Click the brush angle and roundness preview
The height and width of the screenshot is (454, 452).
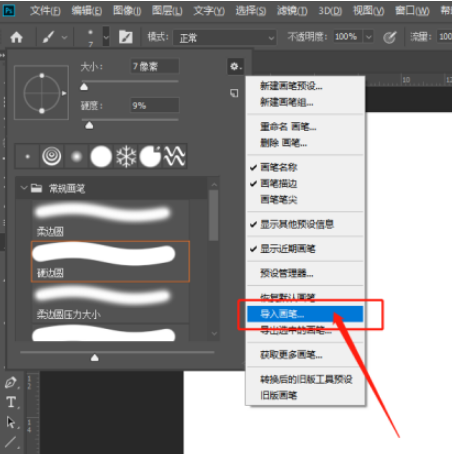42,93
